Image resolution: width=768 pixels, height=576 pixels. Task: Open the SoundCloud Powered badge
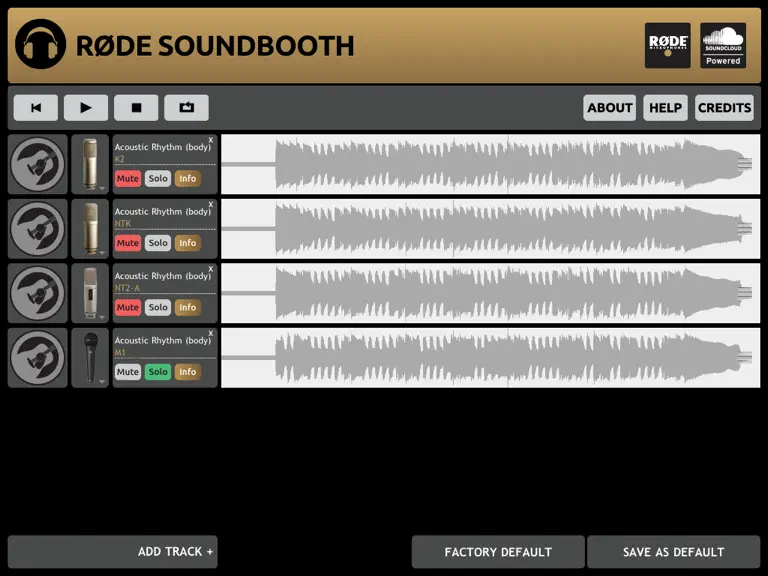[723, 45]
